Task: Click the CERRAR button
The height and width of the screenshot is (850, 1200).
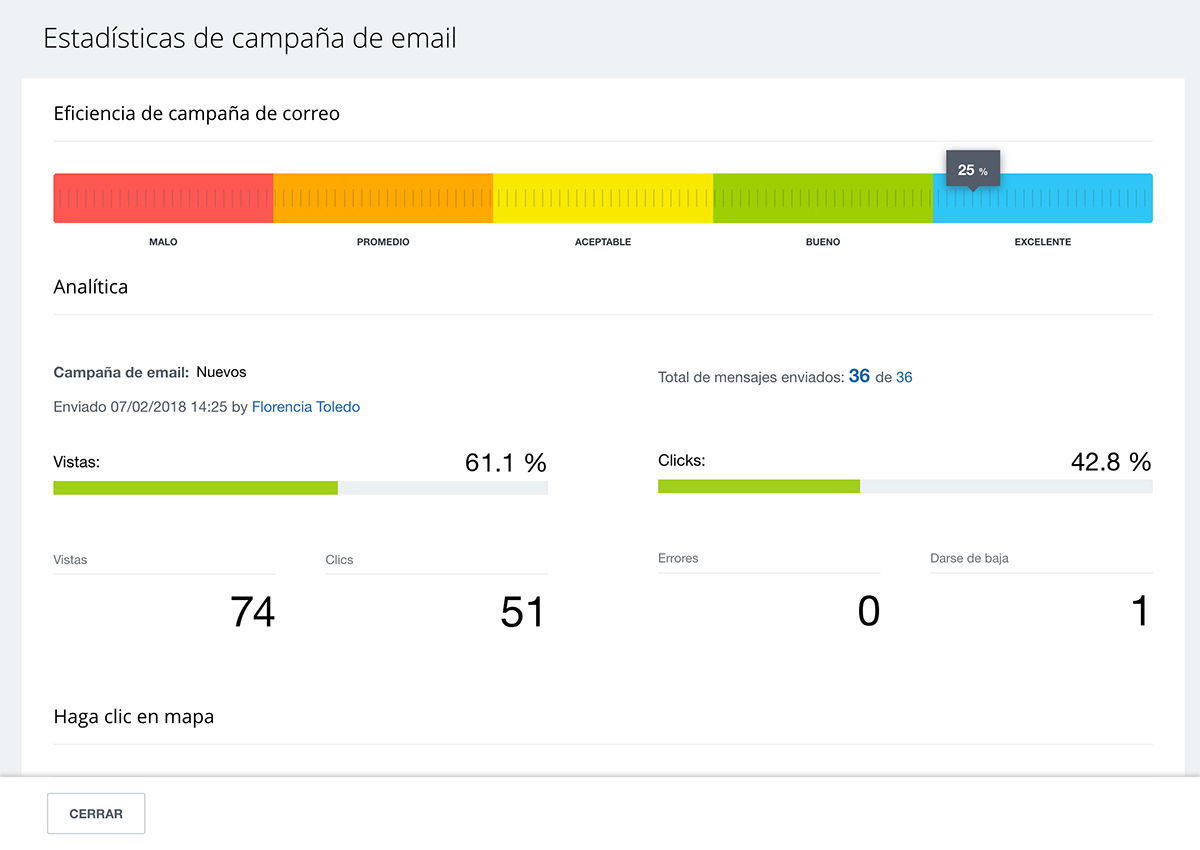Action: click(96, 813)
